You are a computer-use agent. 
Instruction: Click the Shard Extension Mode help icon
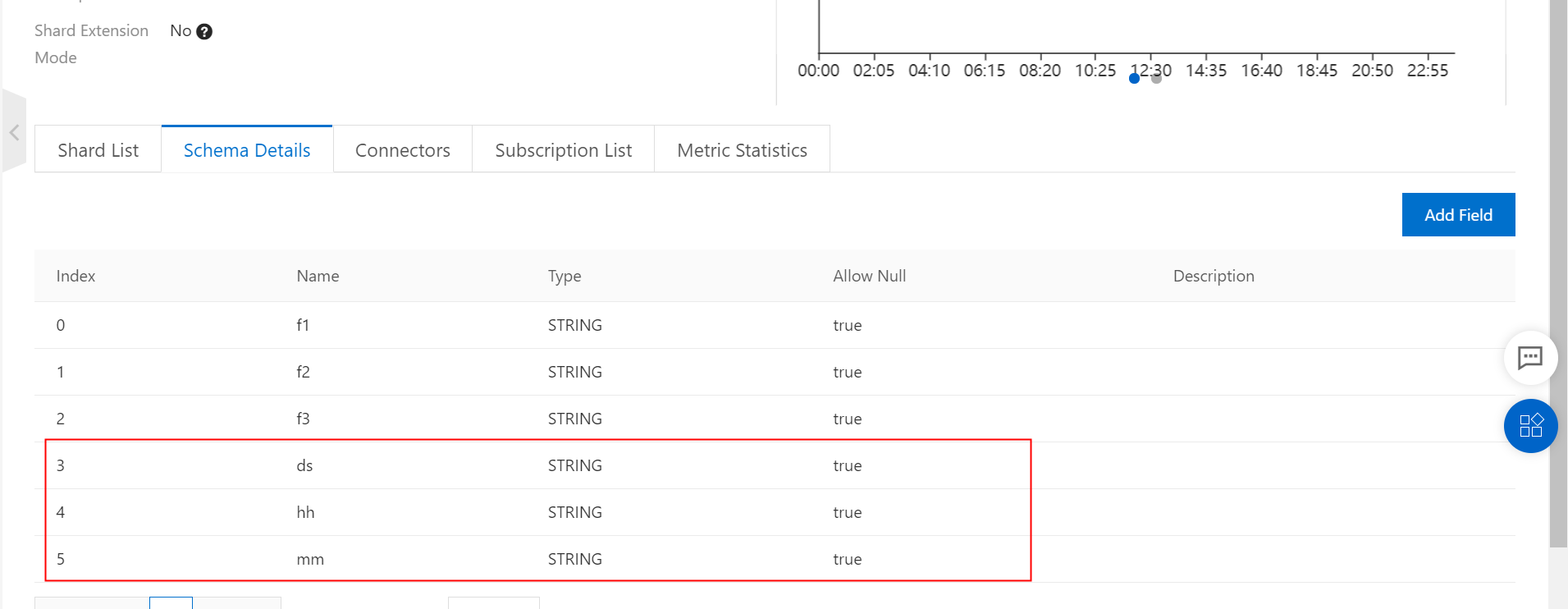click(x=205, y=32)
